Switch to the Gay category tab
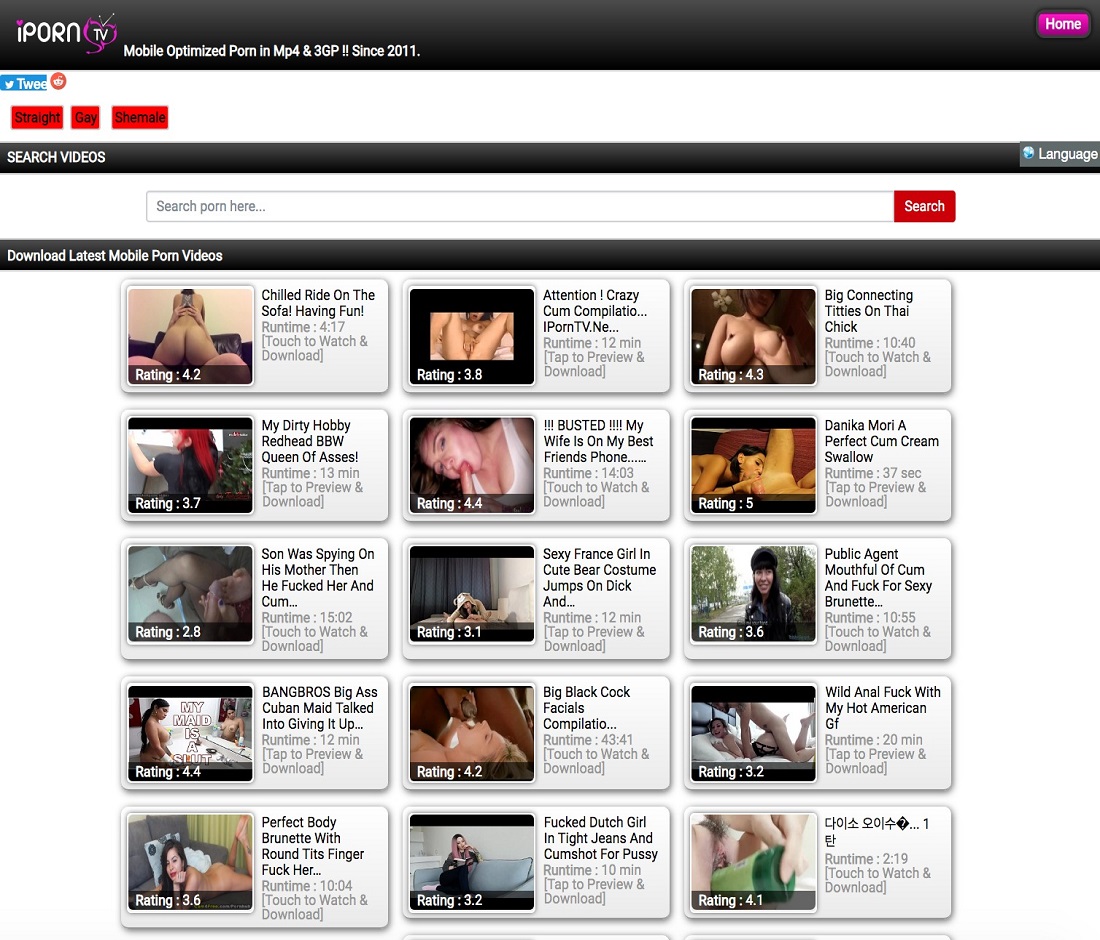This screenshot has width=1100, height=940. pos(86,118)
